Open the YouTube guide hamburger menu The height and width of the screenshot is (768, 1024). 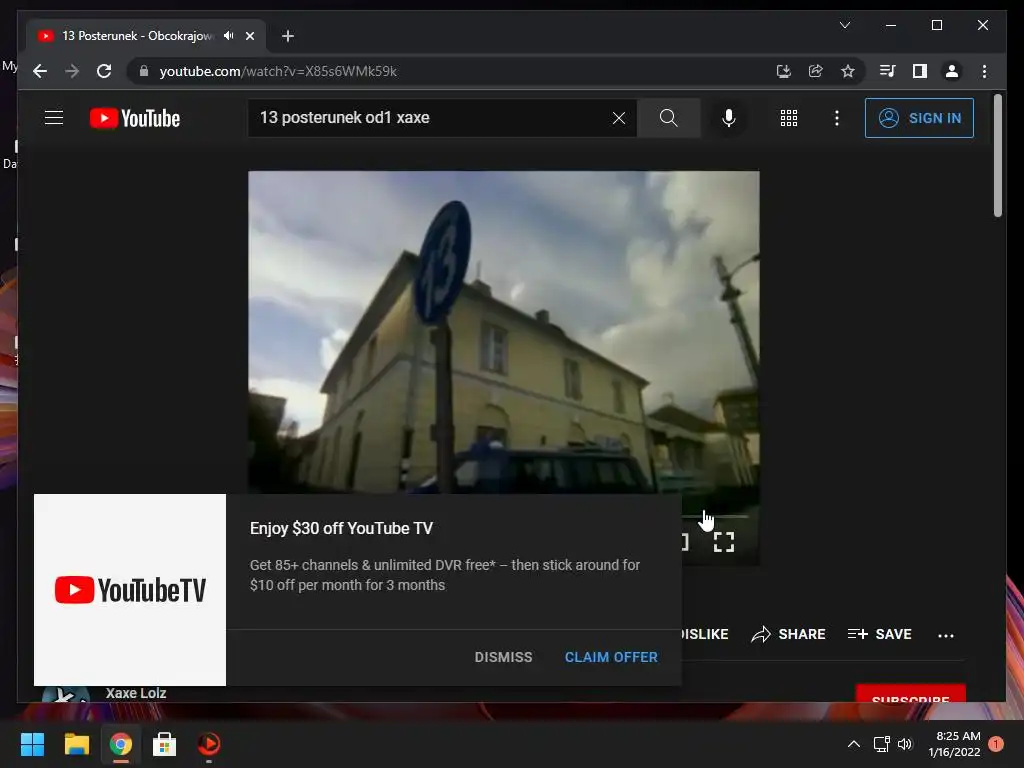click(54, 118)
